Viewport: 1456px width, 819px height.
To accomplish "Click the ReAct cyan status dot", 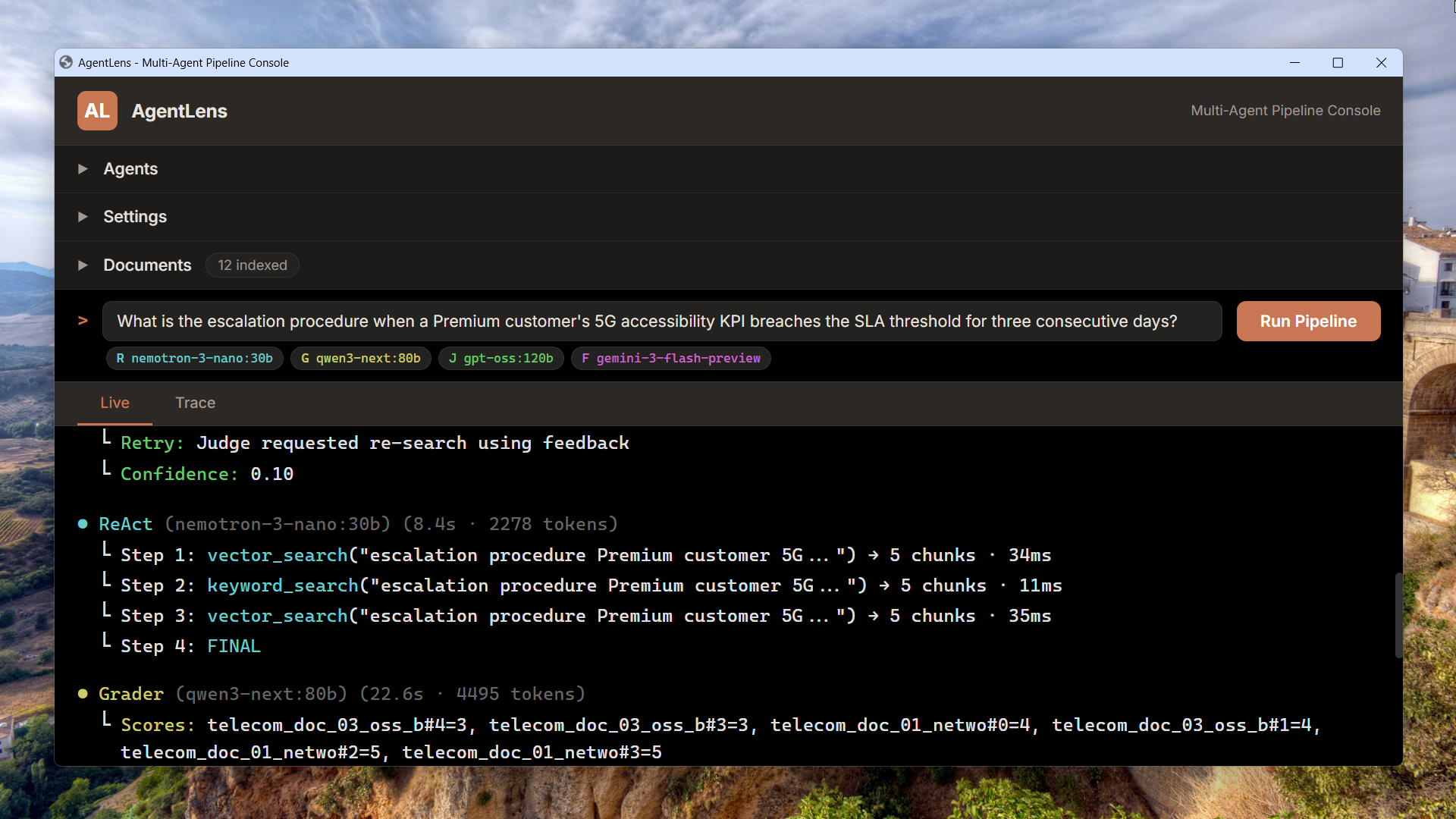I will tap(83, 524).
